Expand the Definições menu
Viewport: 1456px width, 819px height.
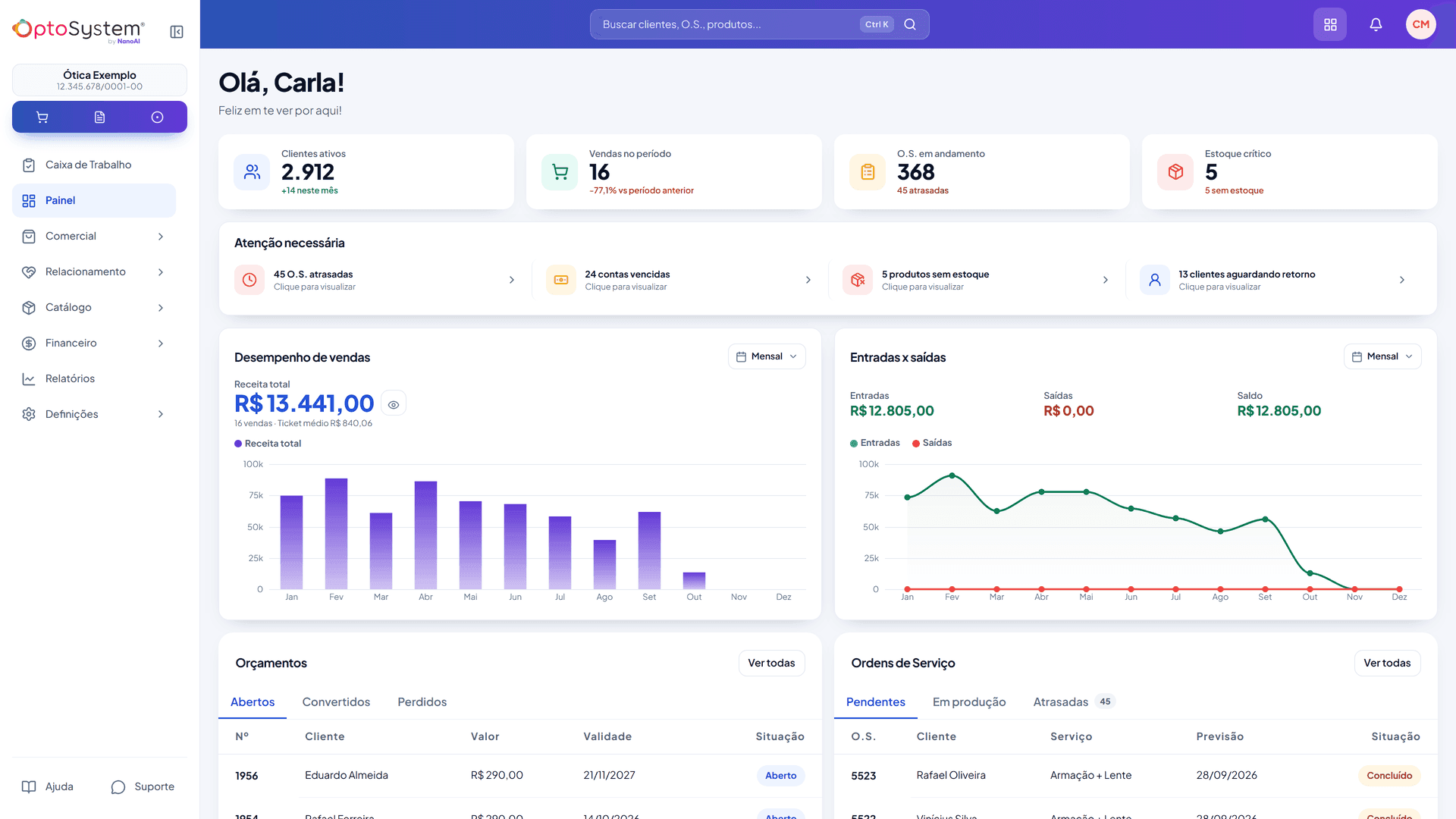94,414
